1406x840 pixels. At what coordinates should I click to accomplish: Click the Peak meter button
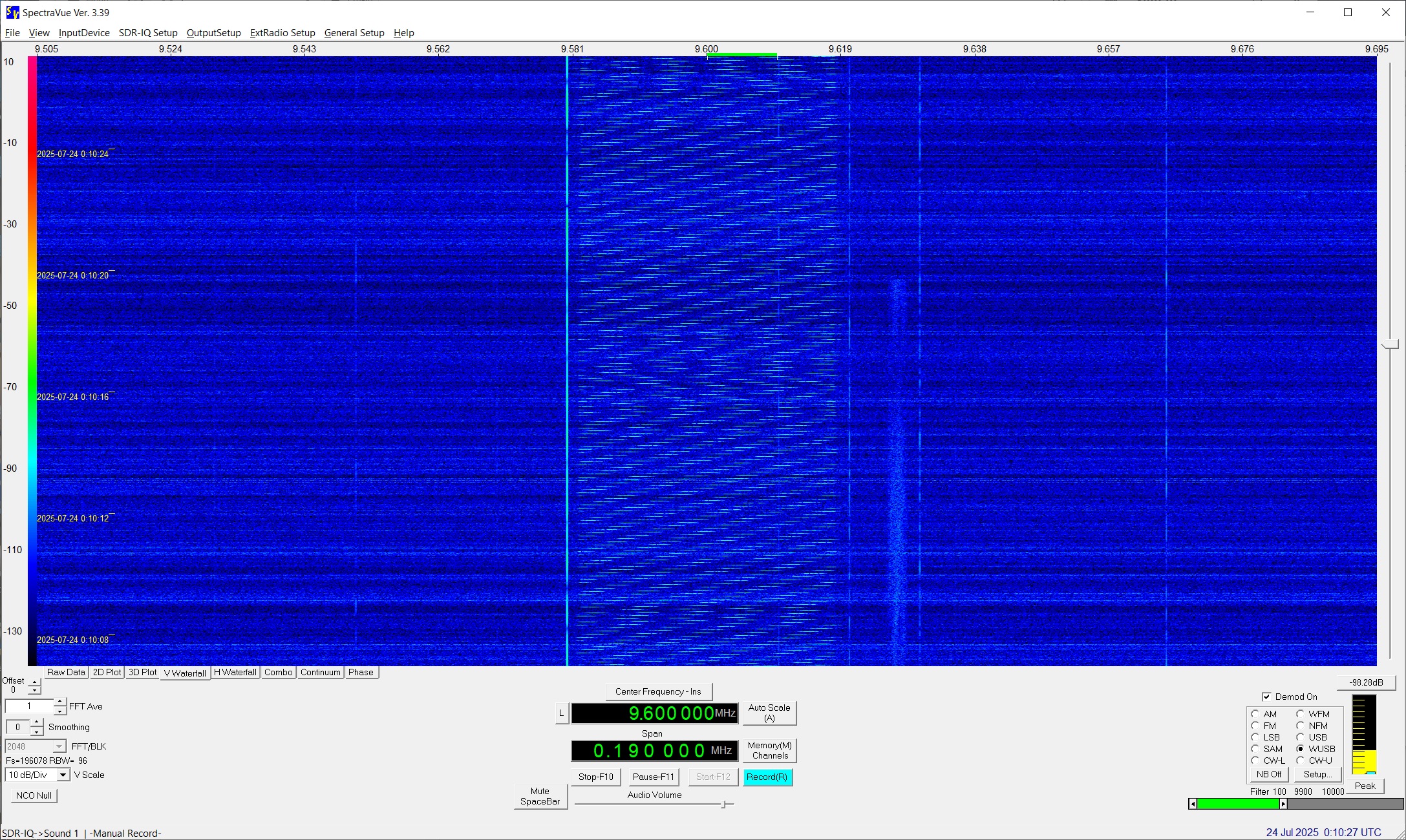(1365, 786)
